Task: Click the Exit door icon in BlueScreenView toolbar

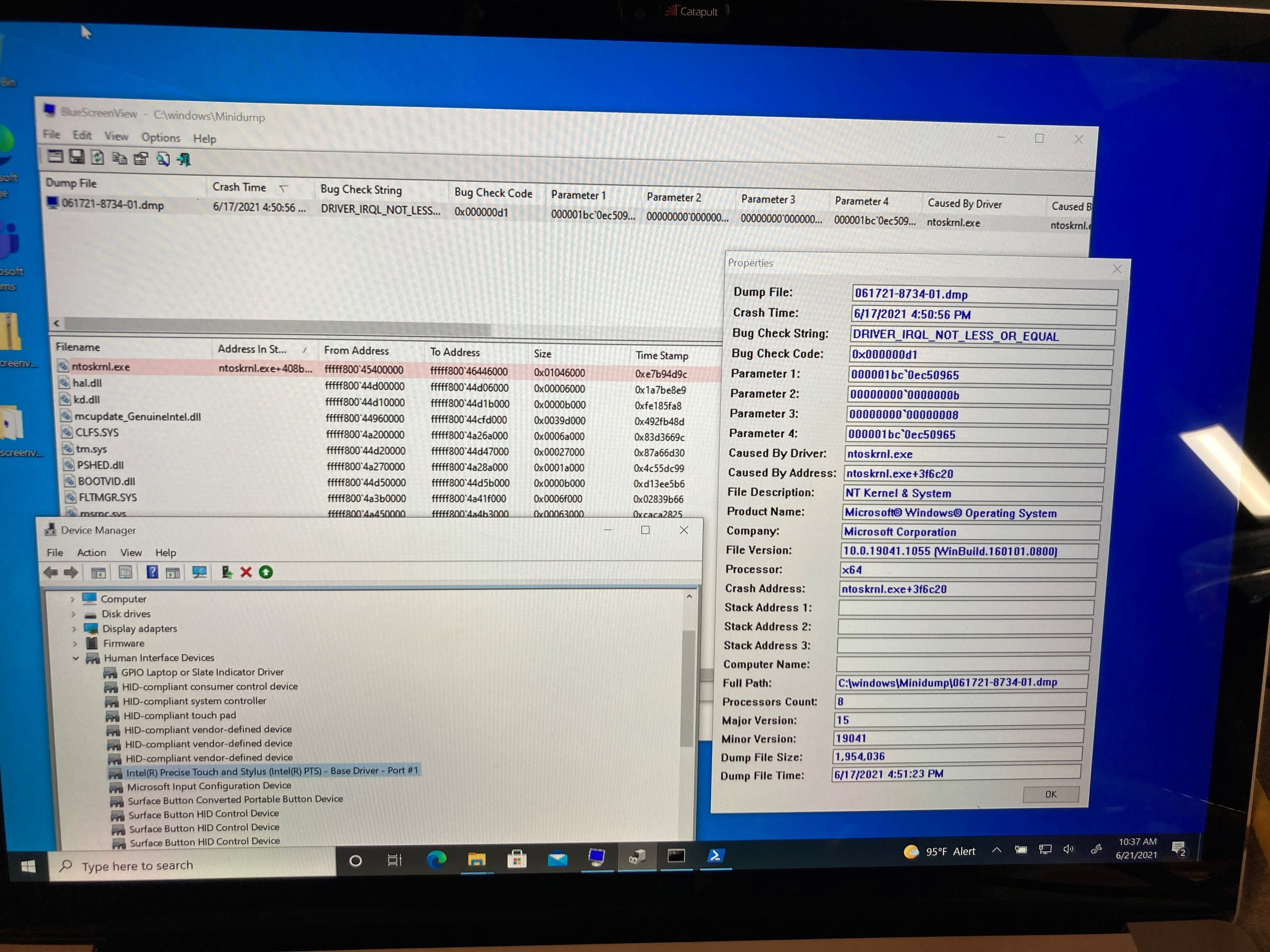Action: (x=184, y=160)
